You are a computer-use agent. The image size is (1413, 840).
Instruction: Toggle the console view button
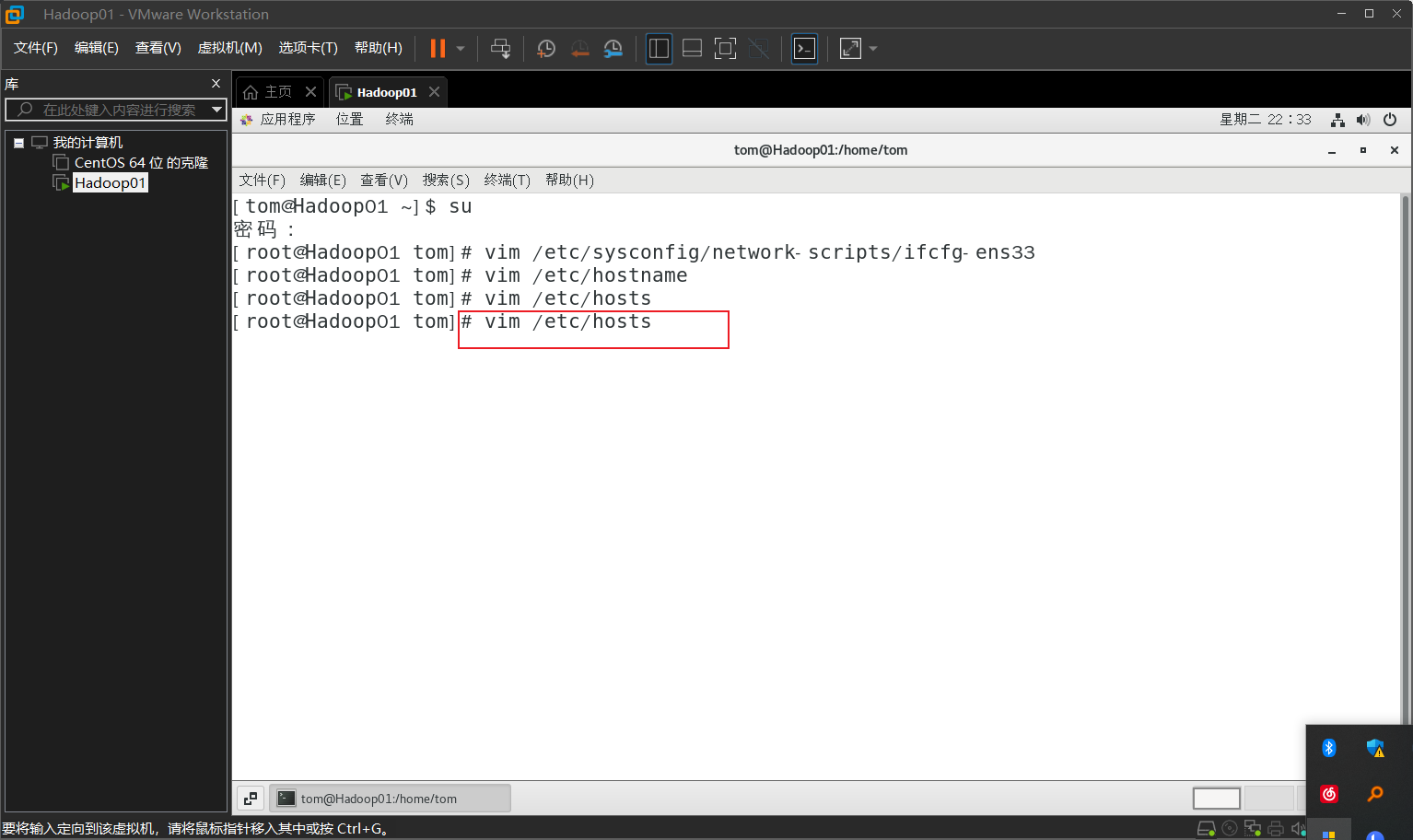[x=804, y=49]
